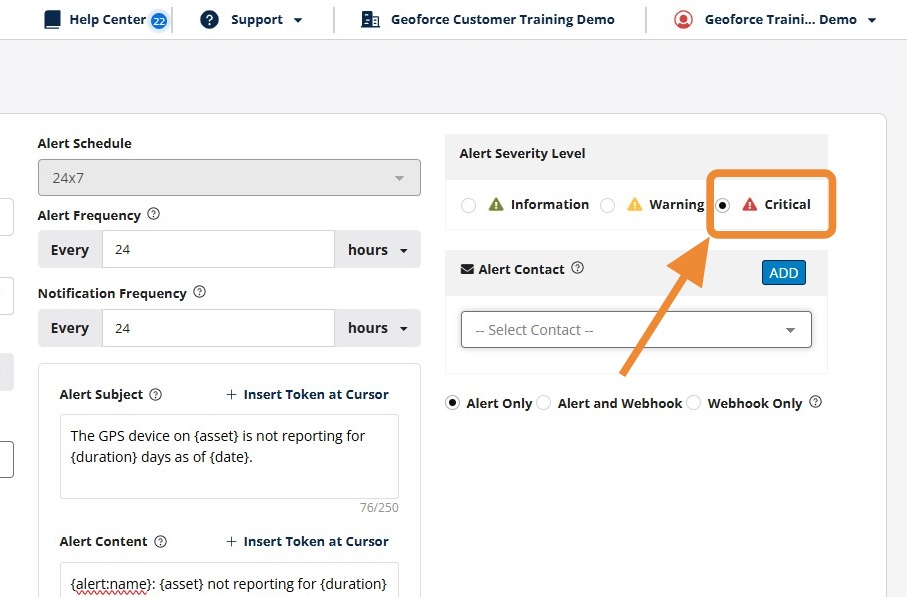Click the Webhook Only help icon
Image resolution: width=907 pixels, height=597 pixels.
click(816, 401)
